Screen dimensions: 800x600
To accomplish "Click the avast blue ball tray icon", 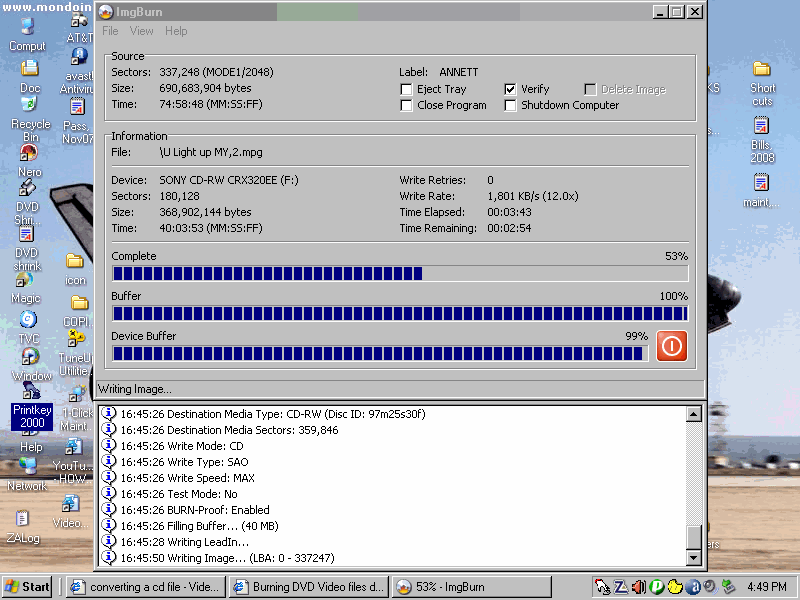I will 693,587.
